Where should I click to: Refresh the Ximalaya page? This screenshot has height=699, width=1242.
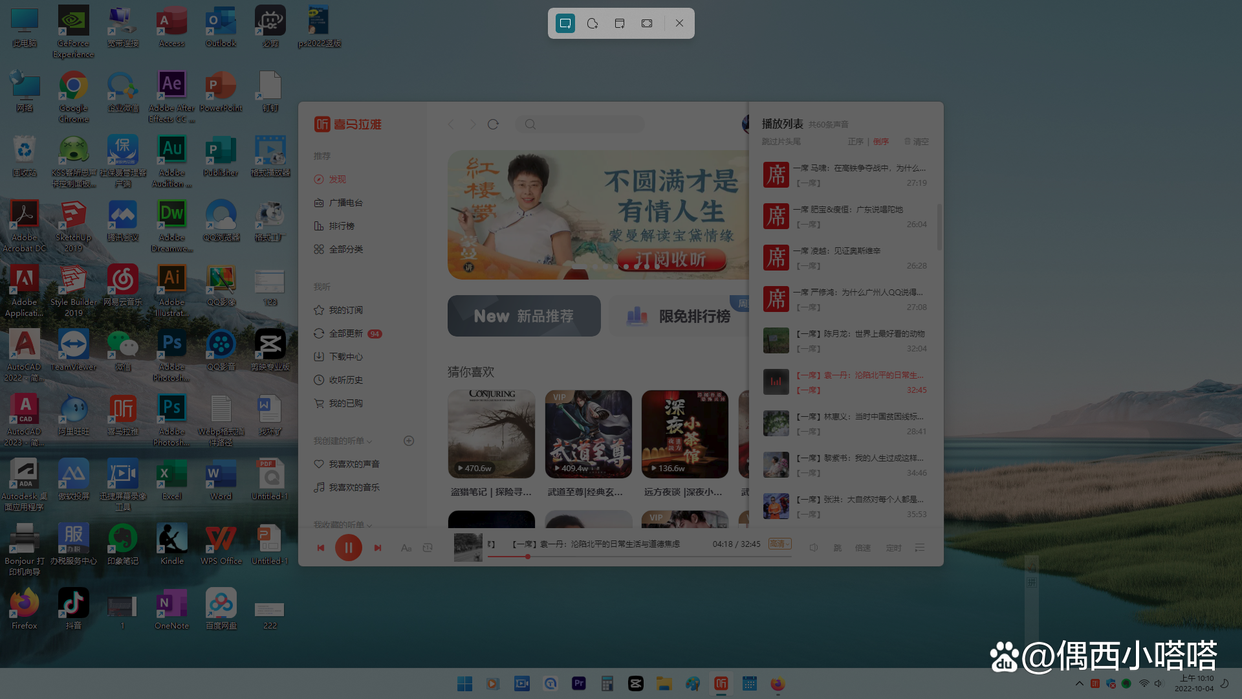(493, 124)
